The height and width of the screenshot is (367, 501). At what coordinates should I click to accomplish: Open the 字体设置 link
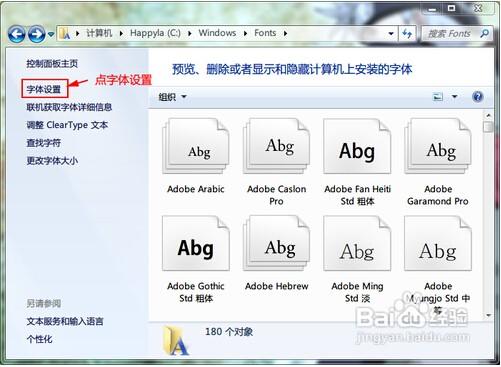click(44, 89)
